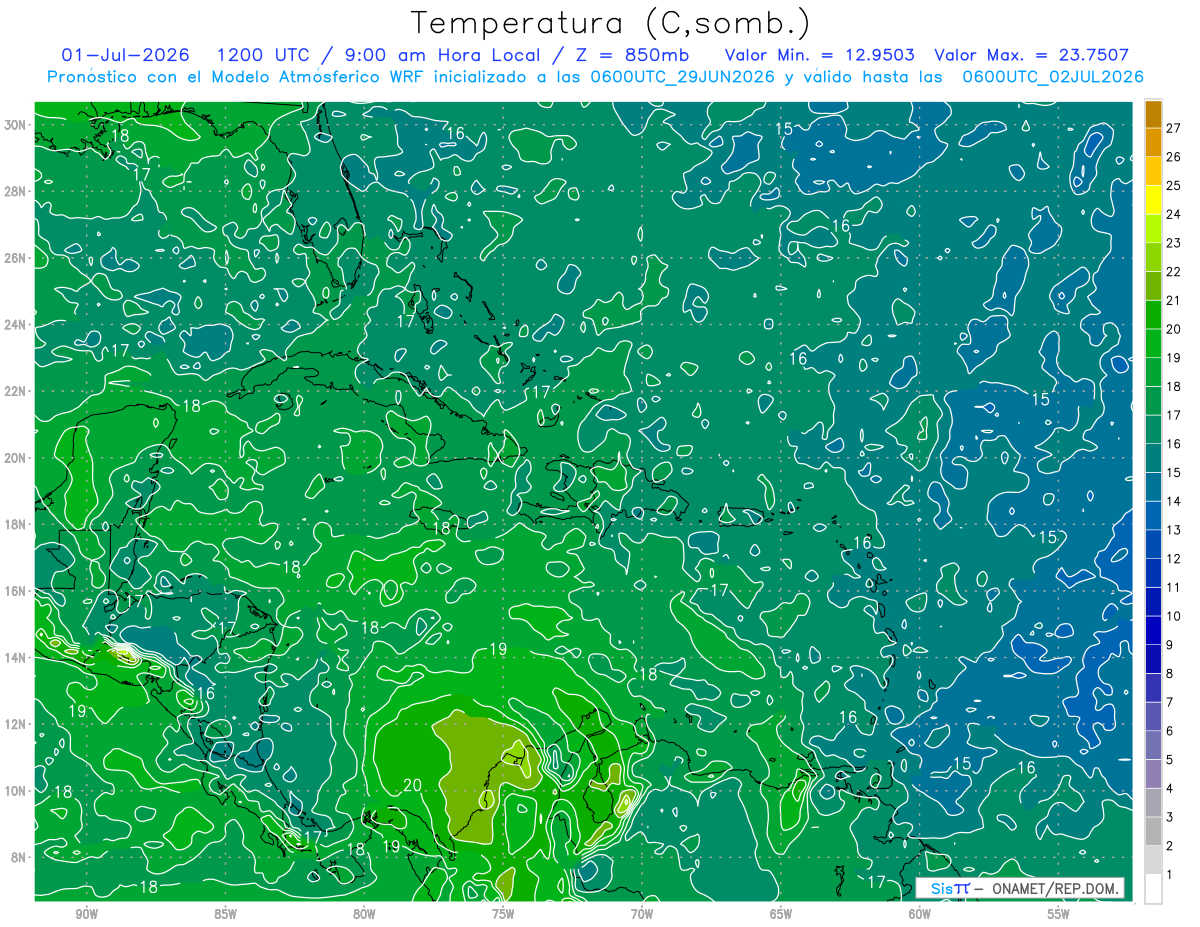This screenshot has width=1200, height=927.
Task: Click the color scale value 10
Action: (1174, 616)
